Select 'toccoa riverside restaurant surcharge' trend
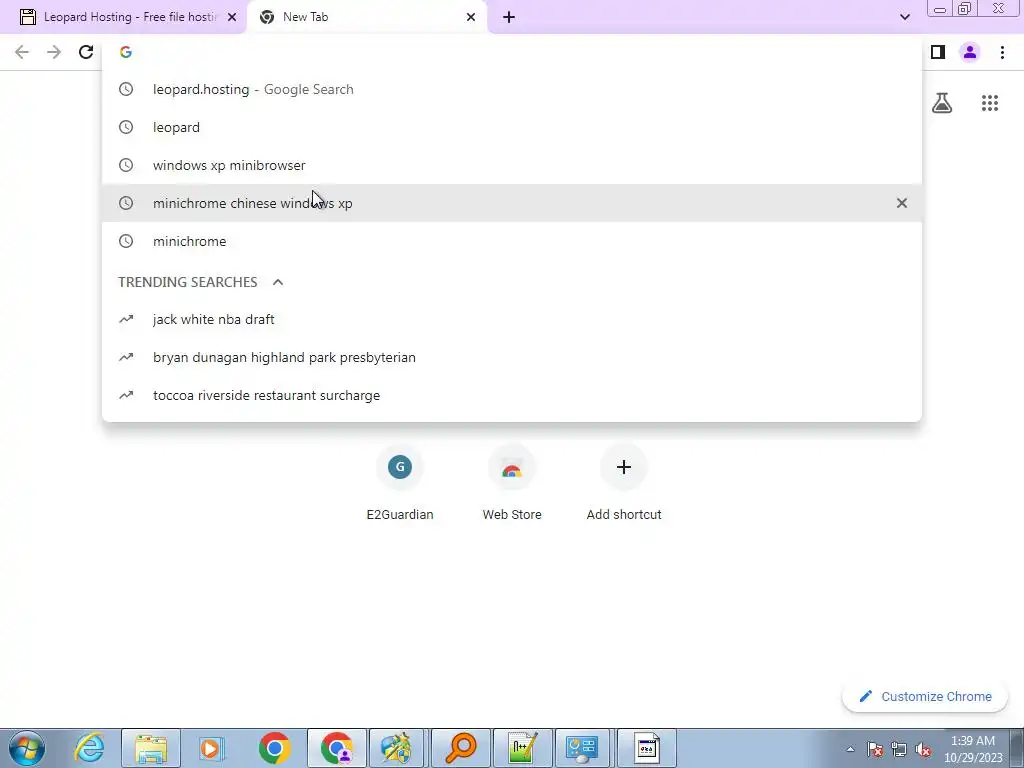1024x768 pixels. 512,395
